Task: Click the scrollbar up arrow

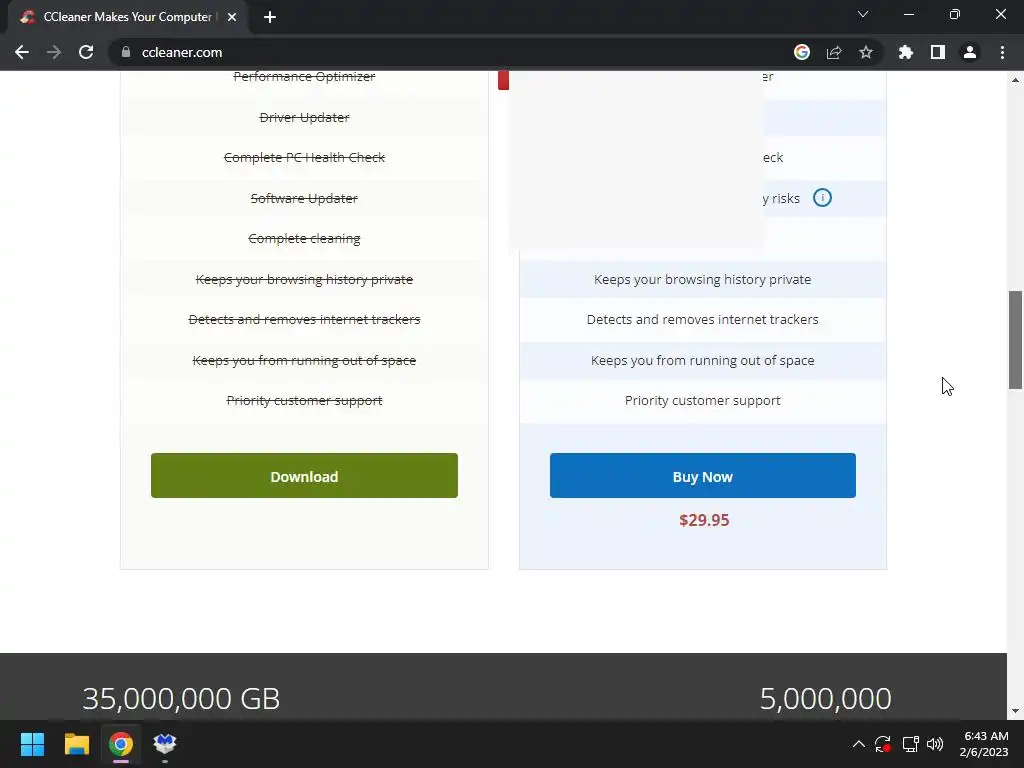Action: pyautogui.click(x=1015, y=80)
